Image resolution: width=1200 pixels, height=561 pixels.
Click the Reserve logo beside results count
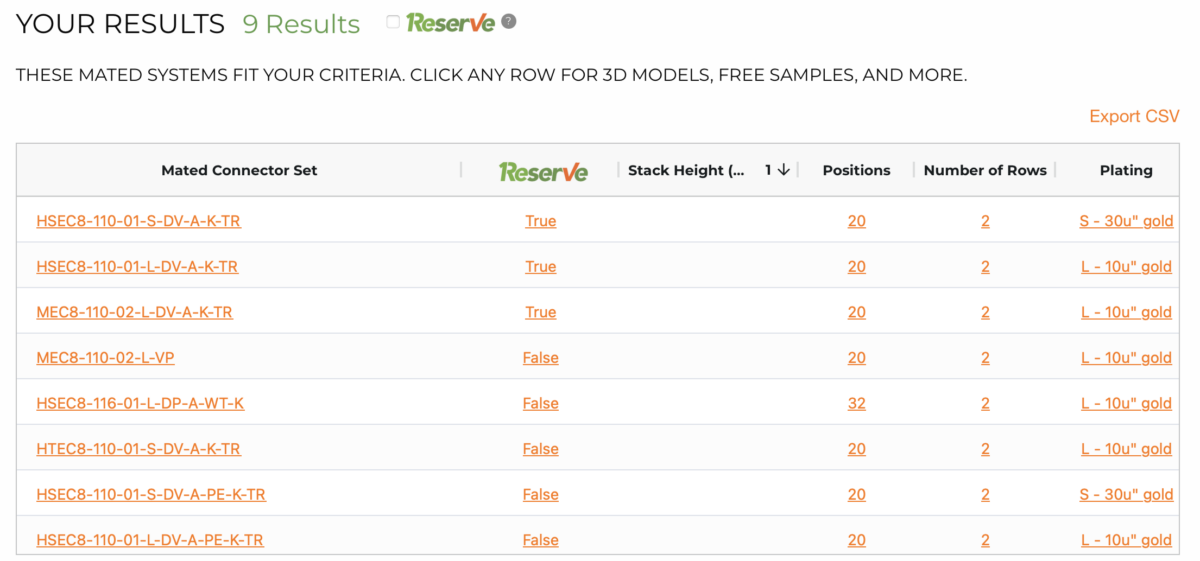coord(450,22)
